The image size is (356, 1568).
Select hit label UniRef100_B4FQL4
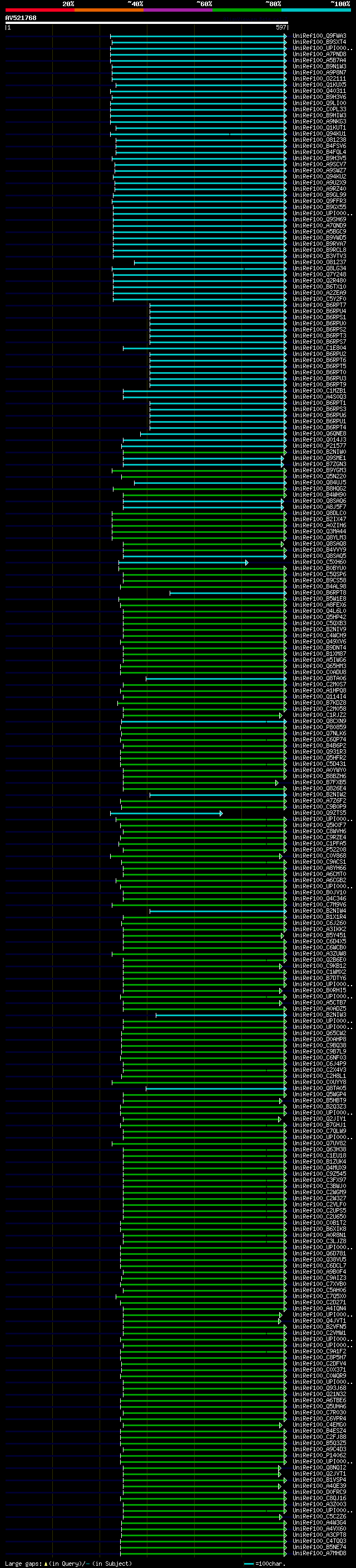point(319,152)
